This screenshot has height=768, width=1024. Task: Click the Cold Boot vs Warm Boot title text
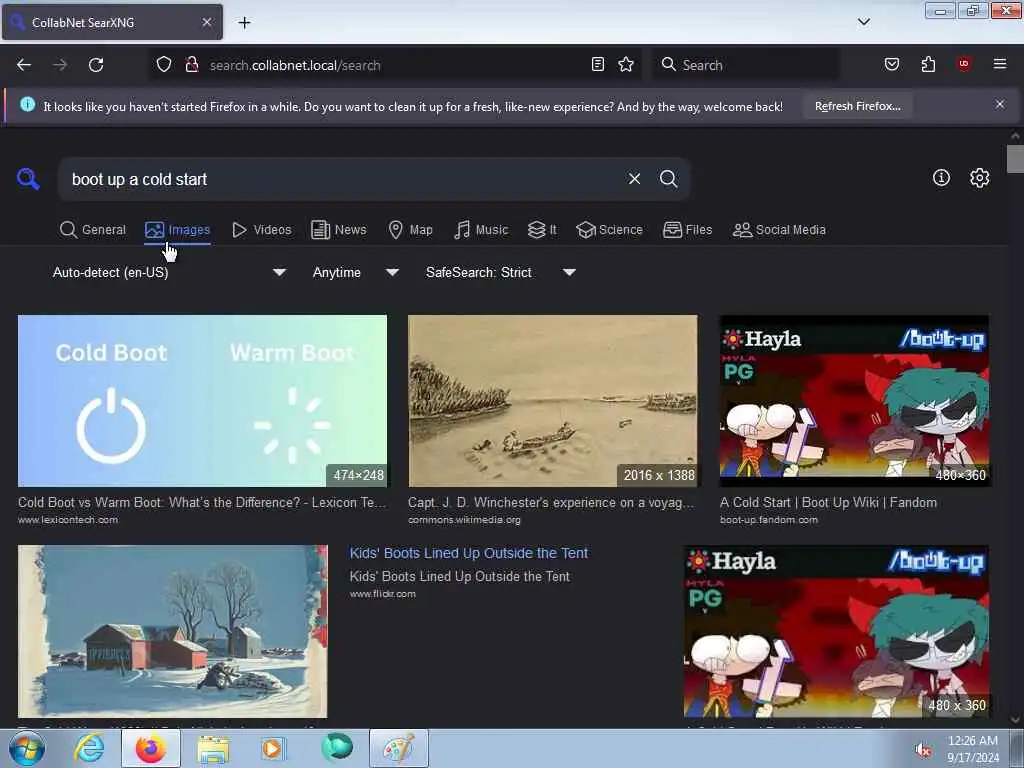tap(202, 503)
